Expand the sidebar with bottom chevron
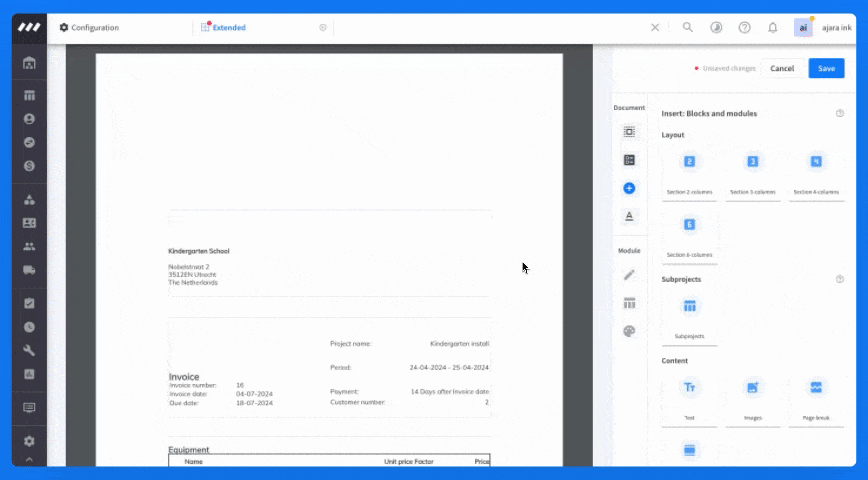 [29, 459]
